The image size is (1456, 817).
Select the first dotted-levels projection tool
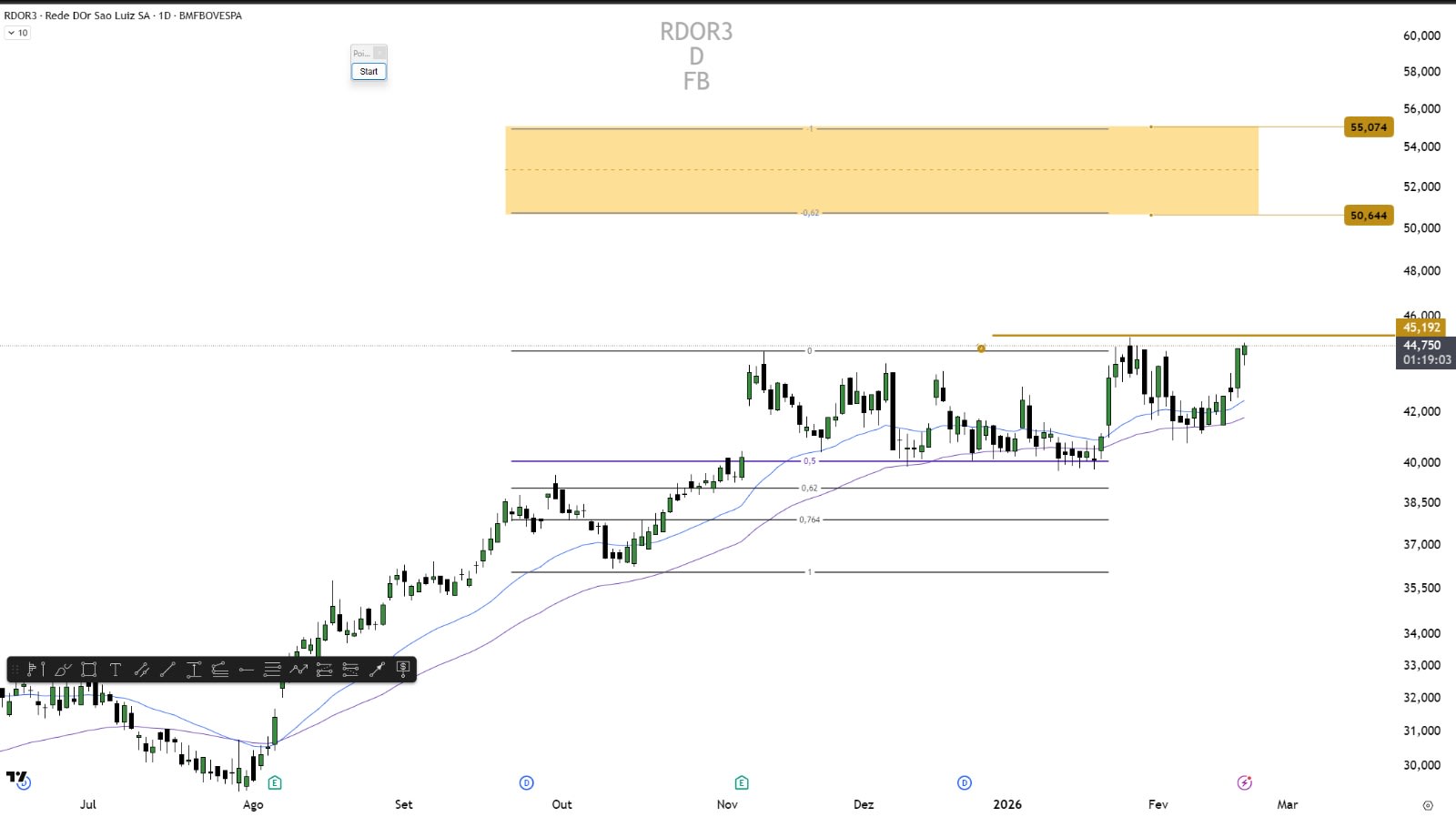[324, 670]
